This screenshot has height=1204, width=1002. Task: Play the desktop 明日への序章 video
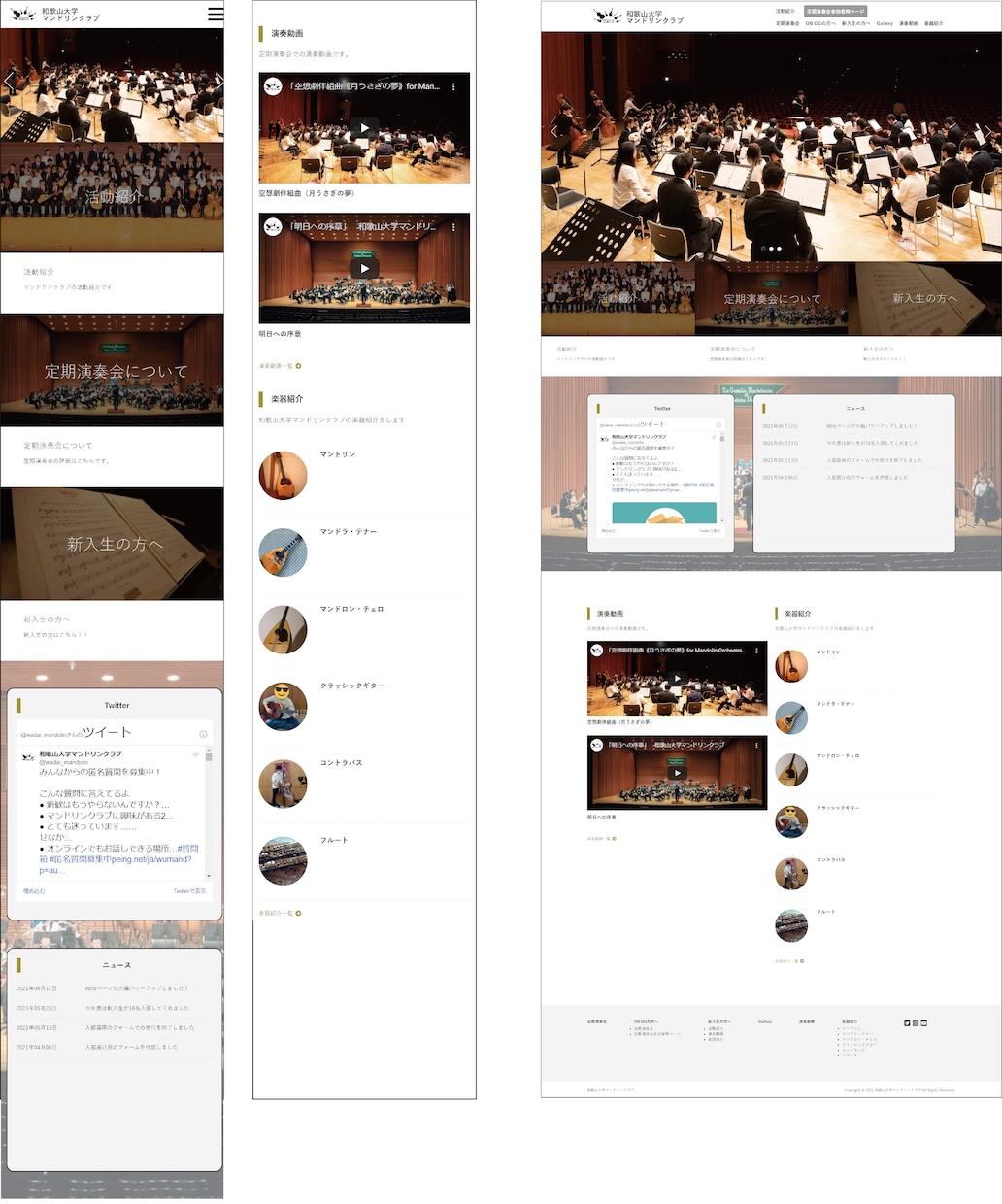pyautogui.click(x=677, y=773)
